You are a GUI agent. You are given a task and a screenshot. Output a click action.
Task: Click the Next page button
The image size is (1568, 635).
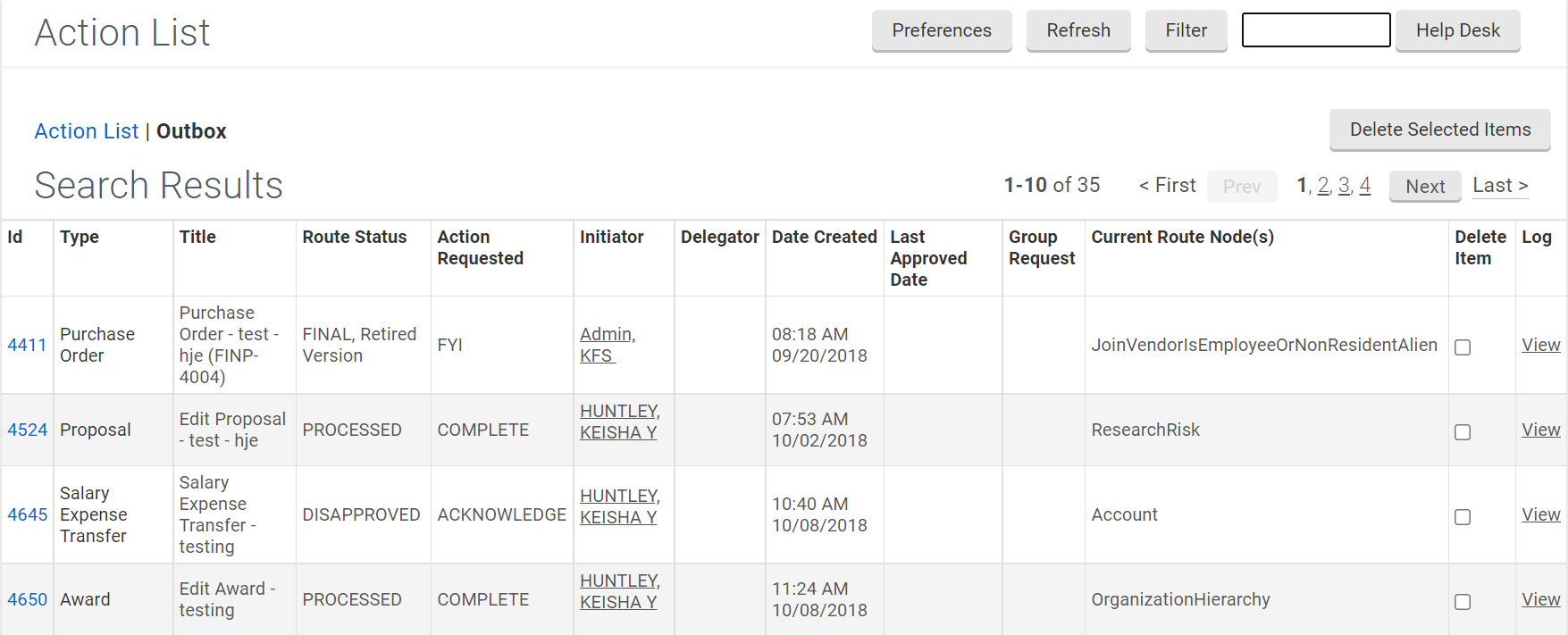tap(1425, 187)
